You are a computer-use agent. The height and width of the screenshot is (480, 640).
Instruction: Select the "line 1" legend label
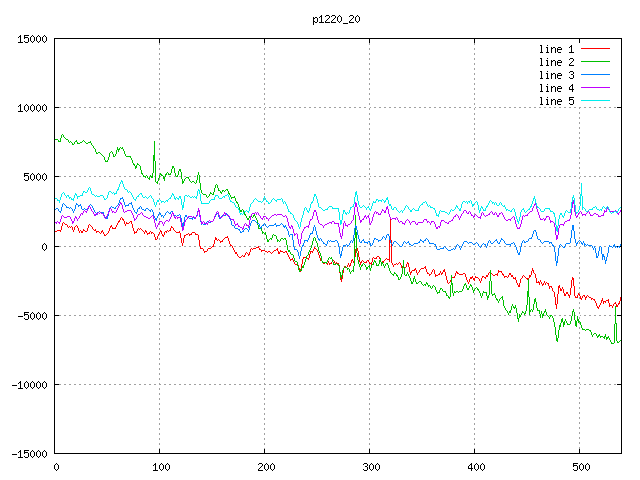coord(556,49)
